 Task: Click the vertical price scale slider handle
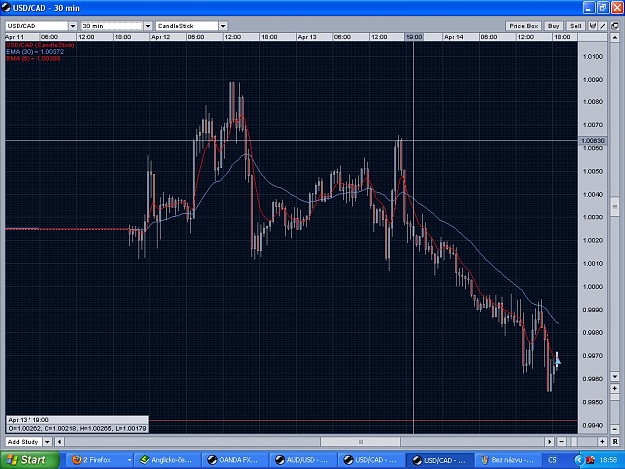[x=614, y=207]
